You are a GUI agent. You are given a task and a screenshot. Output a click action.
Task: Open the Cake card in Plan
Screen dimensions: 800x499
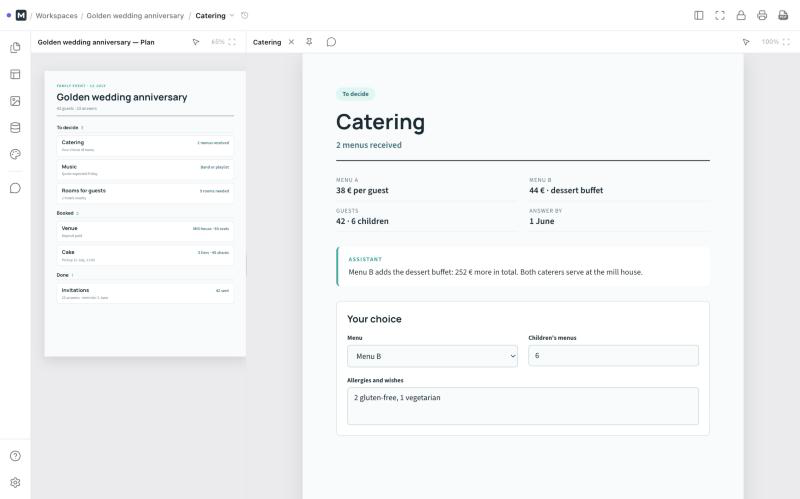(x=145, y=255)
